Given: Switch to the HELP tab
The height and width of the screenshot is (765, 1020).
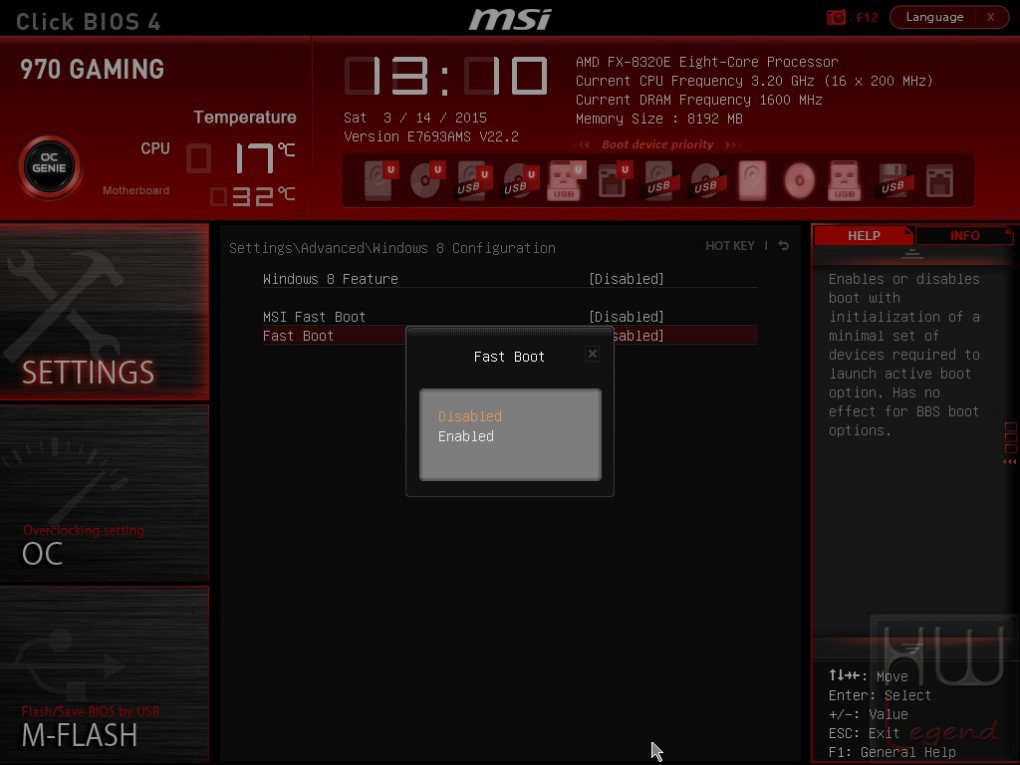Looking at the screenshot, I should pos(863,235).
